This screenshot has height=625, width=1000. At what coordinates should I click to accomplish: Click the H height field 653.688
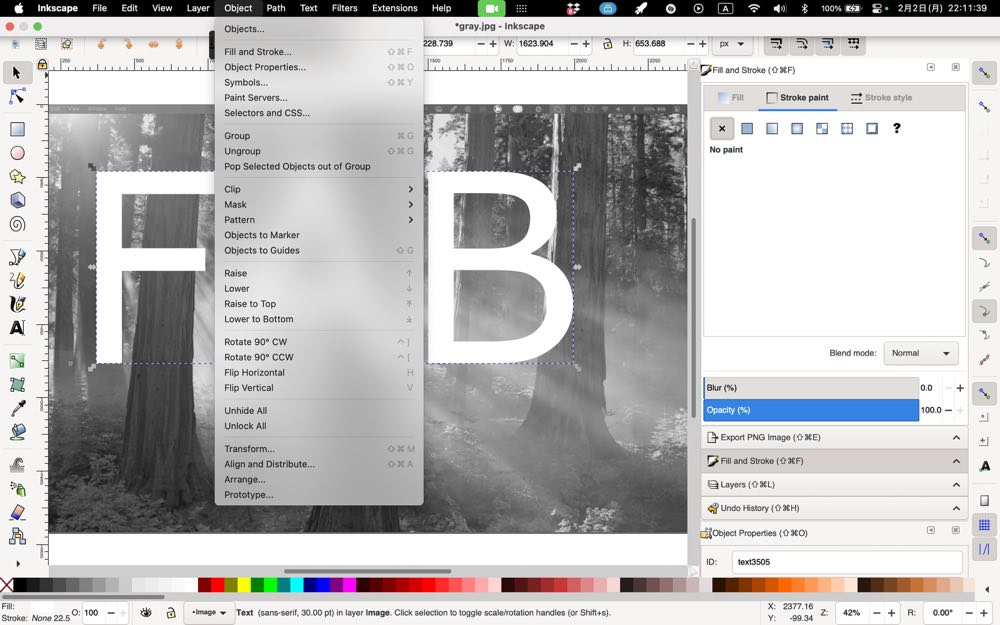click(659, 44)
